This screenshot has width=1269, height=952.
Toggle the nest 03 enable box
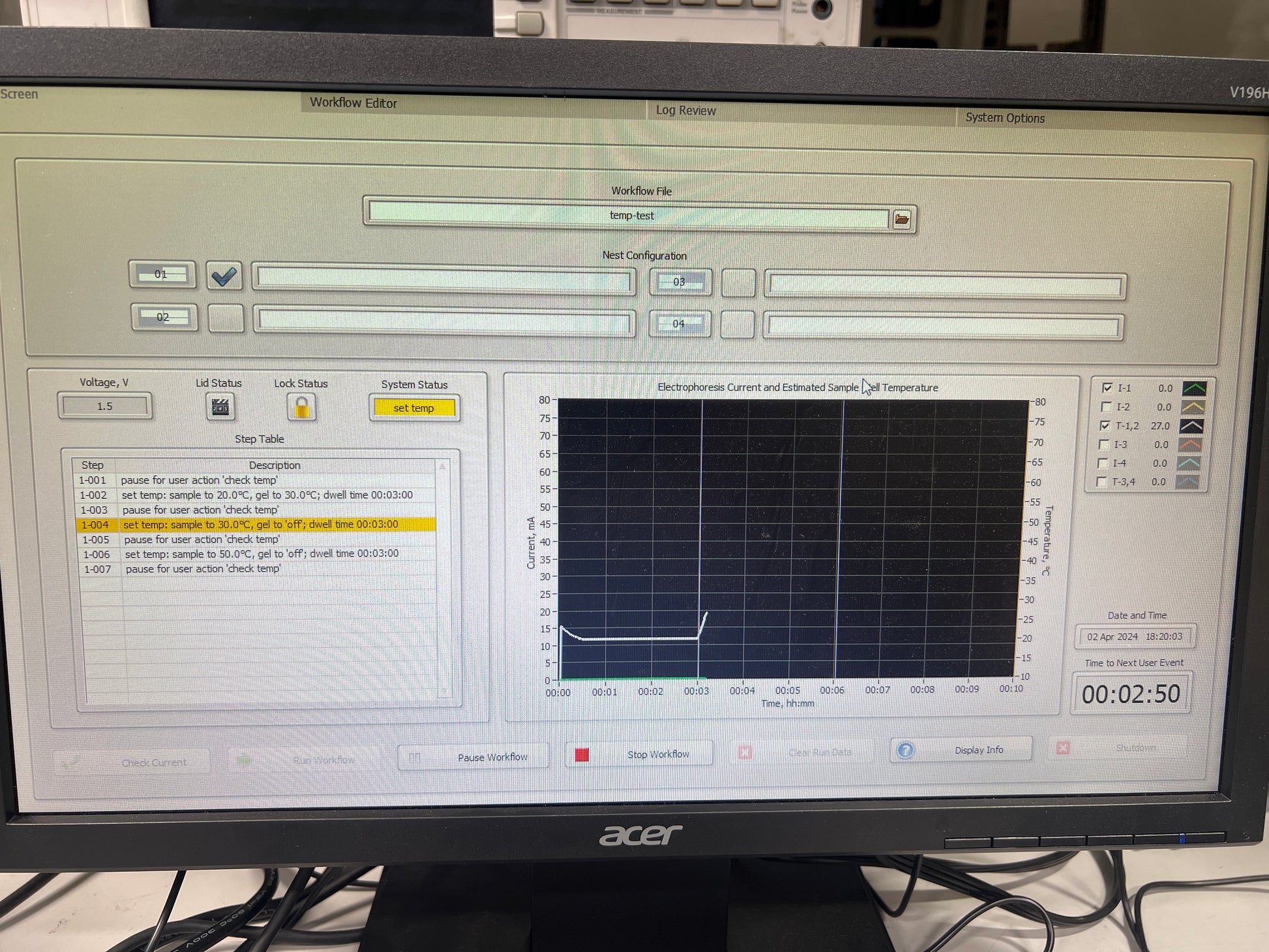[x=738, y=283]
